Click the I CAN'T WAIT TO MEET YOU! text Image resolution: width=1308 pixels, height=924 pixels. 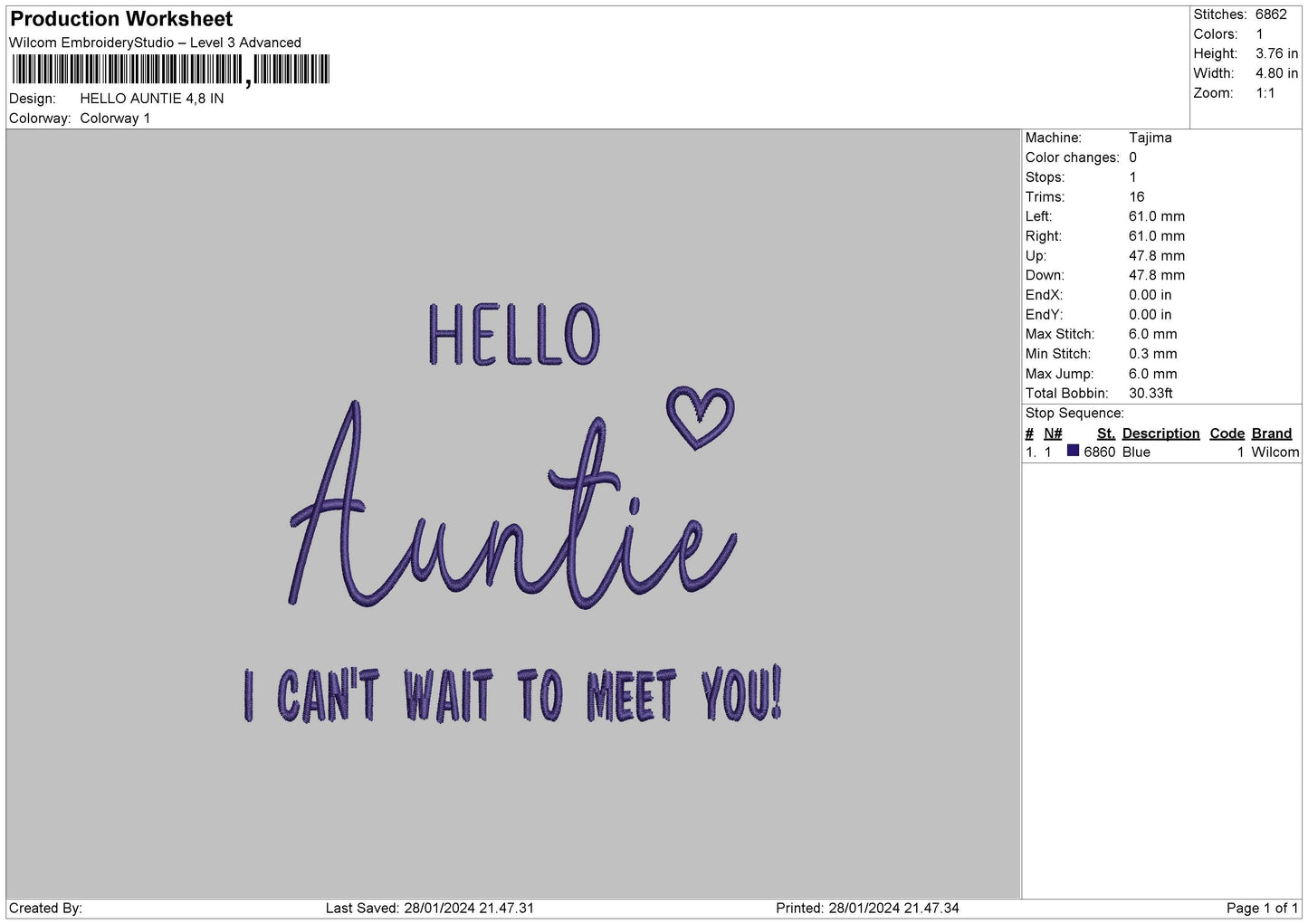coord(512,695)
